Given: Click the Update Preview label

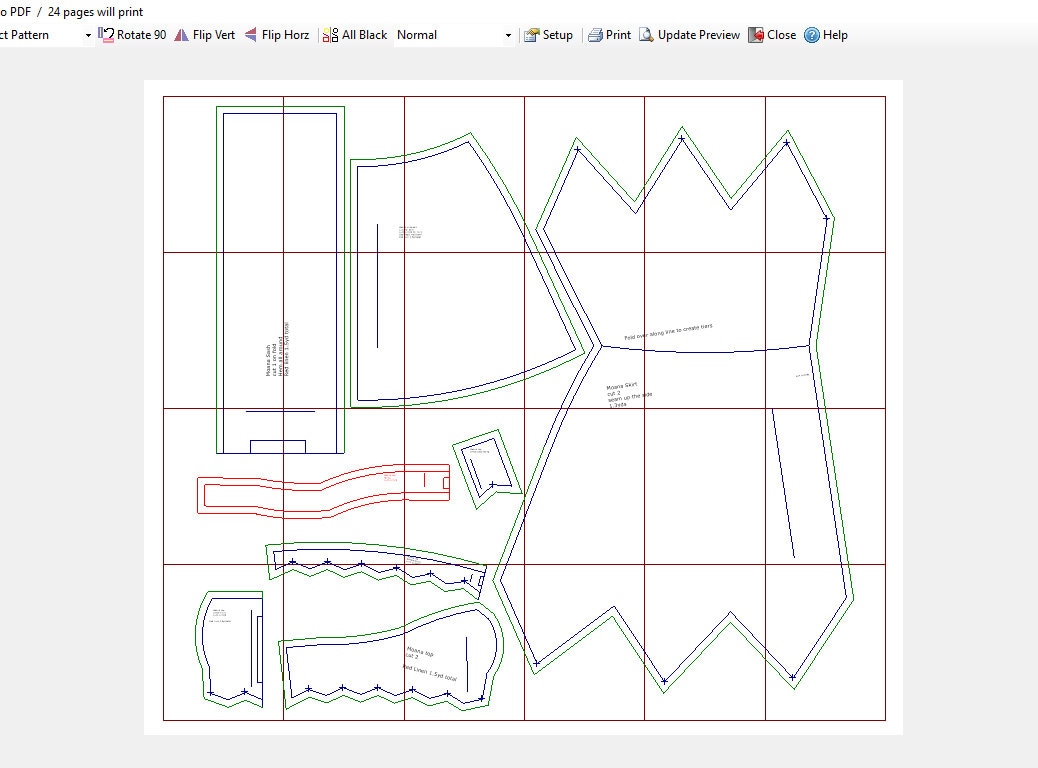Looking at the screenshot, I should point(698,35).
